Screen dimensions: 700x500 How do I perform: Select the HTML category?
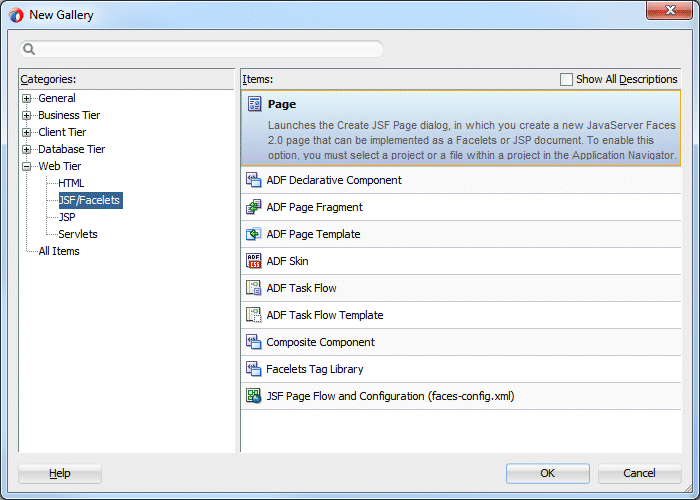[x=71, y=183]
